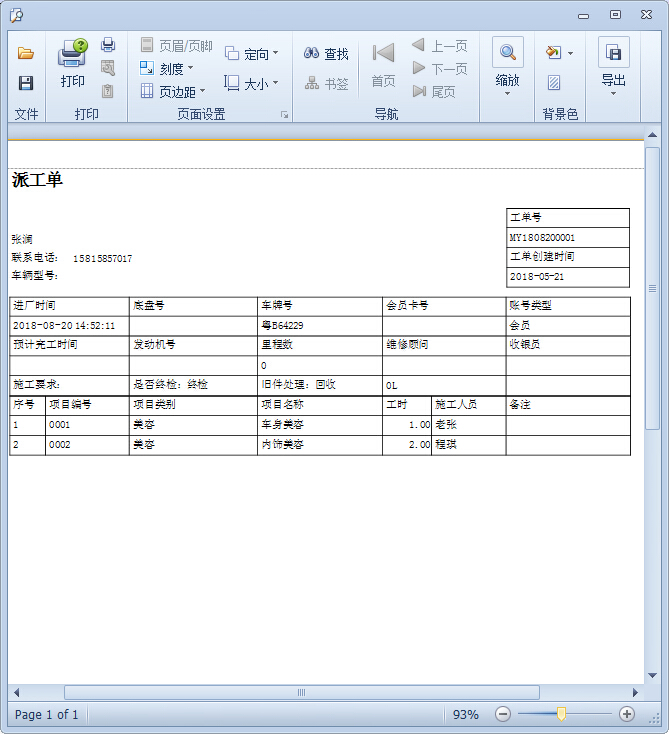Image resolution: width=669 pixels, height=734 pixels.
Task: Expand the Orientation (定向) dropdown
Action: tap(252, 54)
